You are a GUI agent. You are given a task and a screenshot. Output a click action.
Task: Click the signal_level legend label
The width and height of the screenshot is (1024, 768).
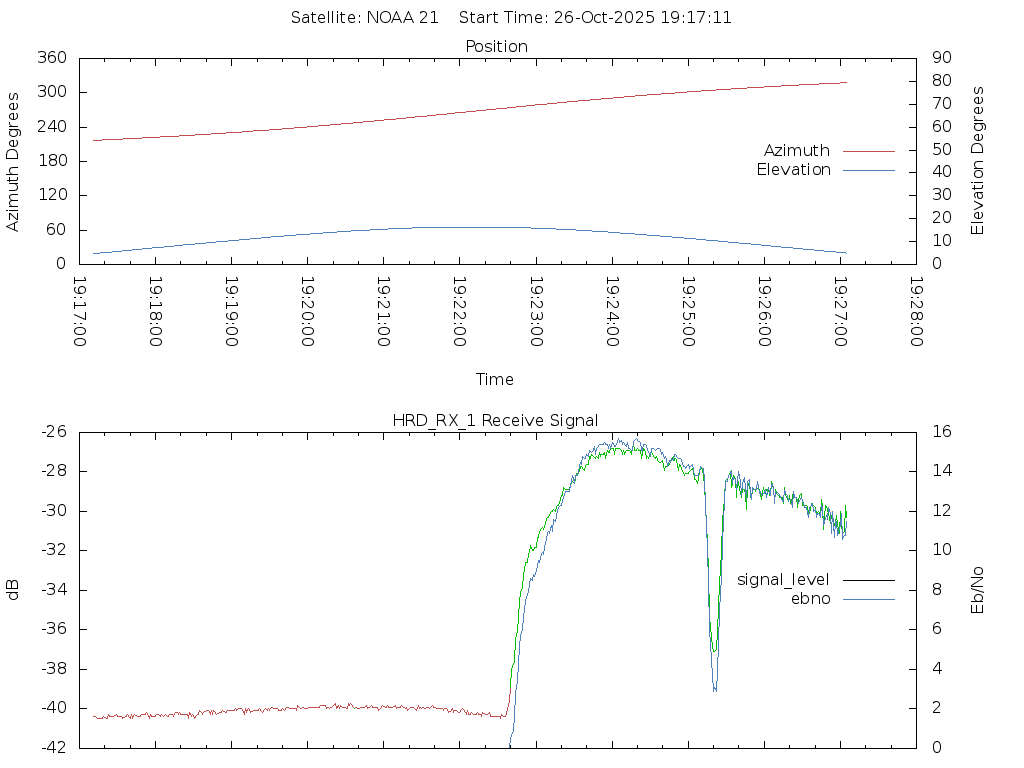[x=783, y=580]
